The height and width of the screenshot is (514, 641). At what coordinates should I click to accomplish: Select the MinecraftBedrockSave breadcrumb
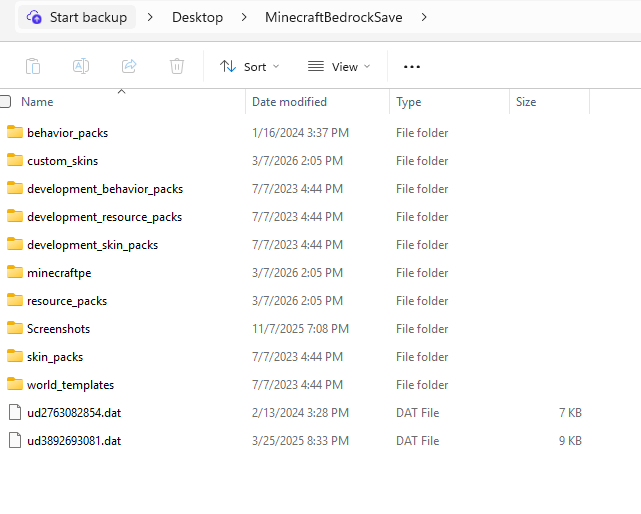tap(334, 17)
